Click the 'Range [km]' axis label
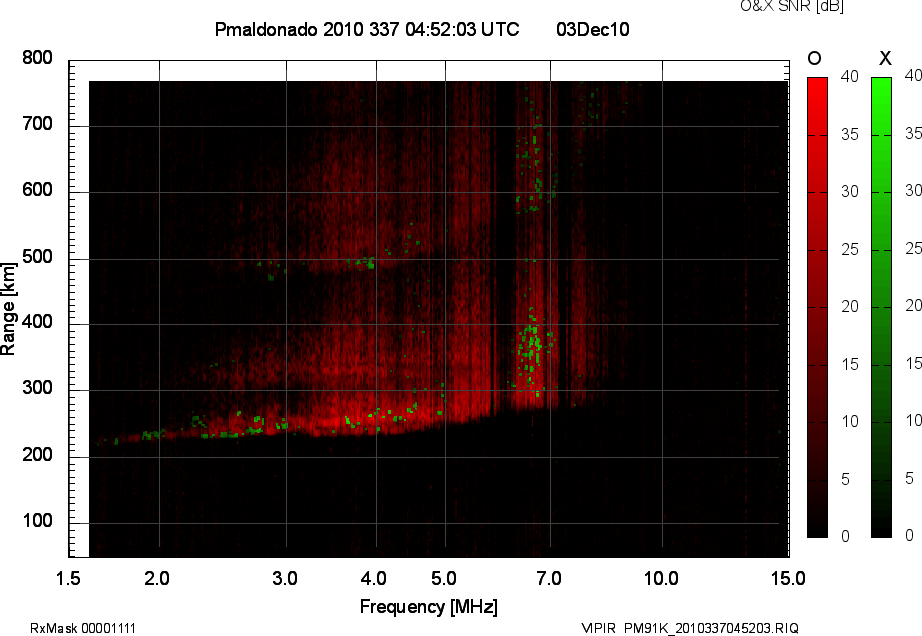The image size is (922, 636). (x=8, y=309)
